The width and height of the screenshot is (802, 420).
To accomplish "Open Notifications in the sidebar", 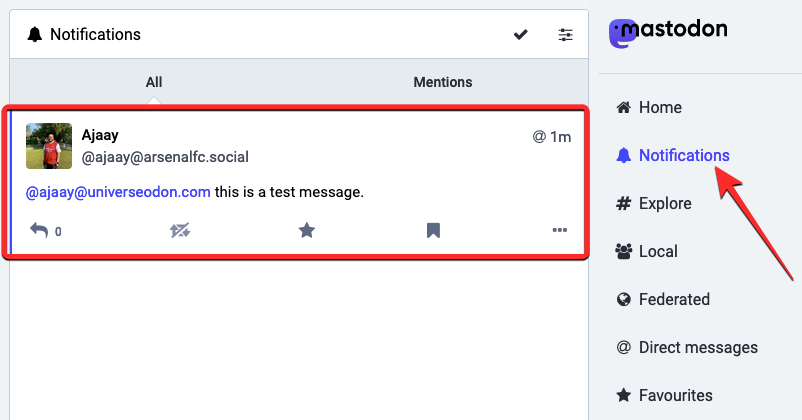I will [x=683, y=155].
